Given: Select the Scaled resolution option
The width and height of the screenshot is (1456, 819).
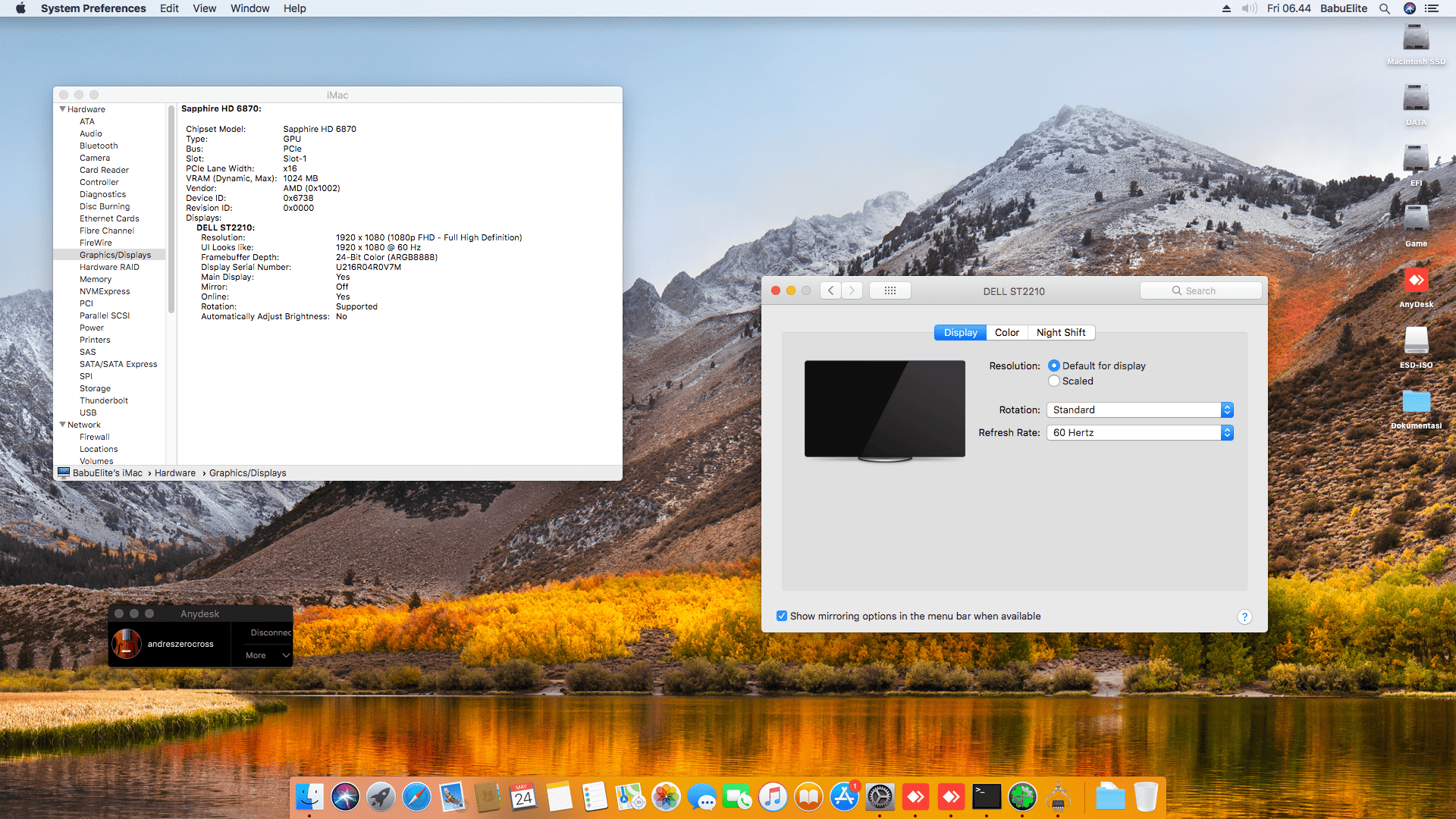Looking at the screenshot, I should 1054,381.
